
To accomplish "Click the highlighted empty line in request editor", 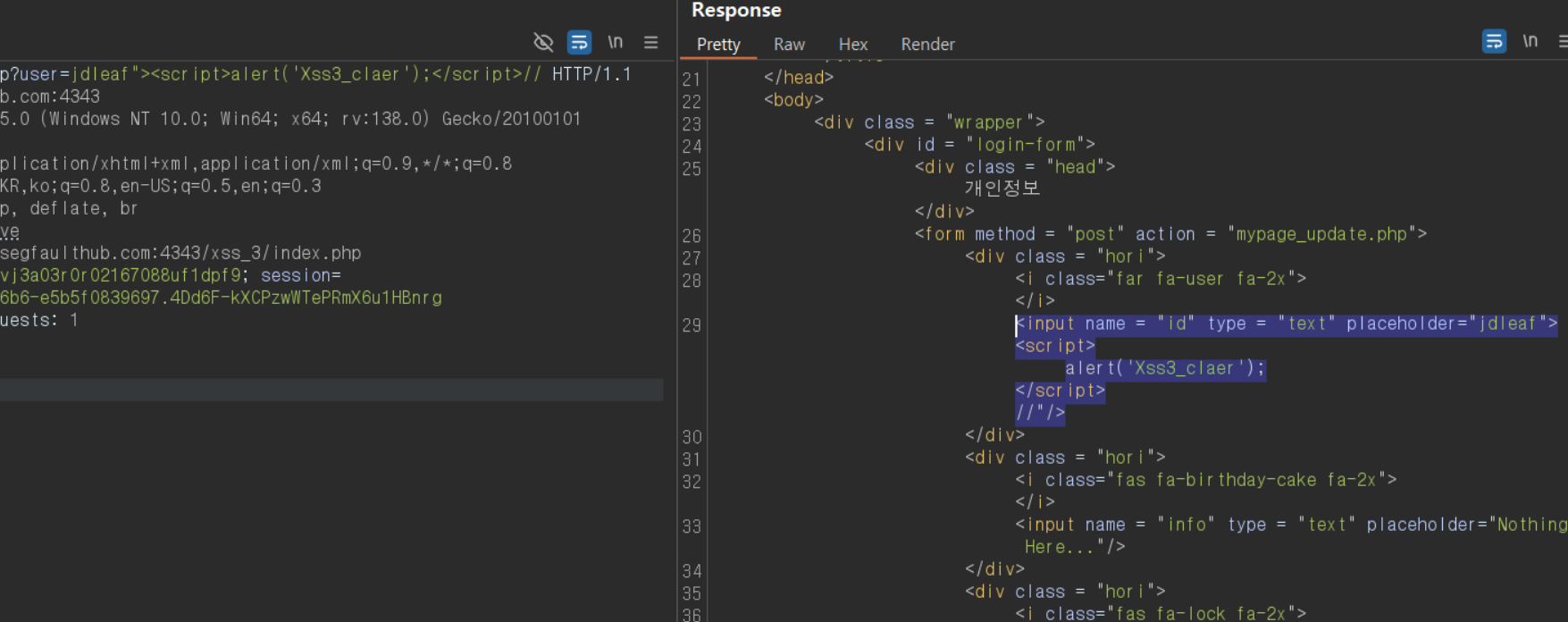I will tap(331, 390).
